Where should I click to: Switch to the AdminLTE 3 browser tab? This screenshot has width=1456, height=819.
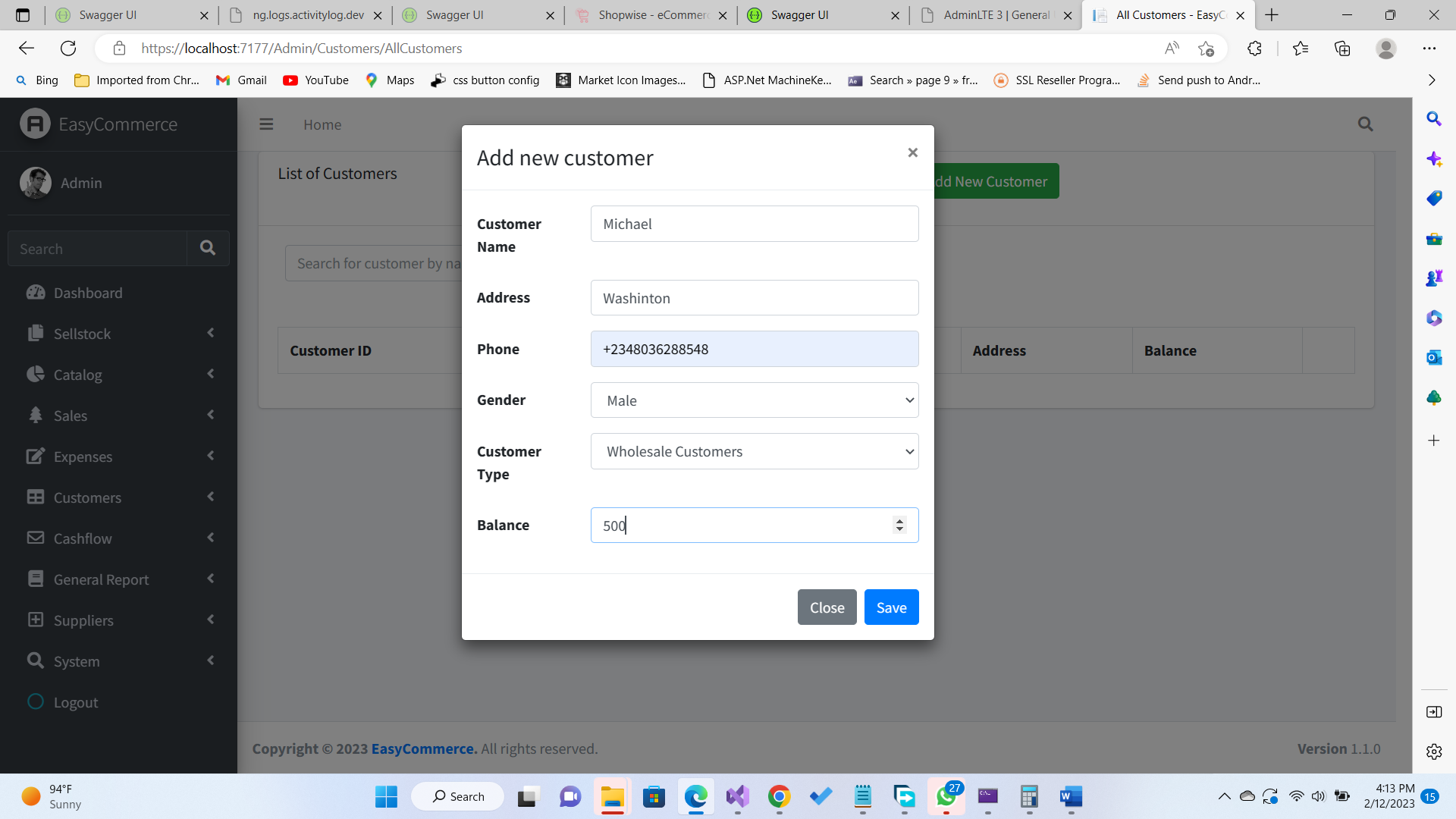click(x=996, y=15)
